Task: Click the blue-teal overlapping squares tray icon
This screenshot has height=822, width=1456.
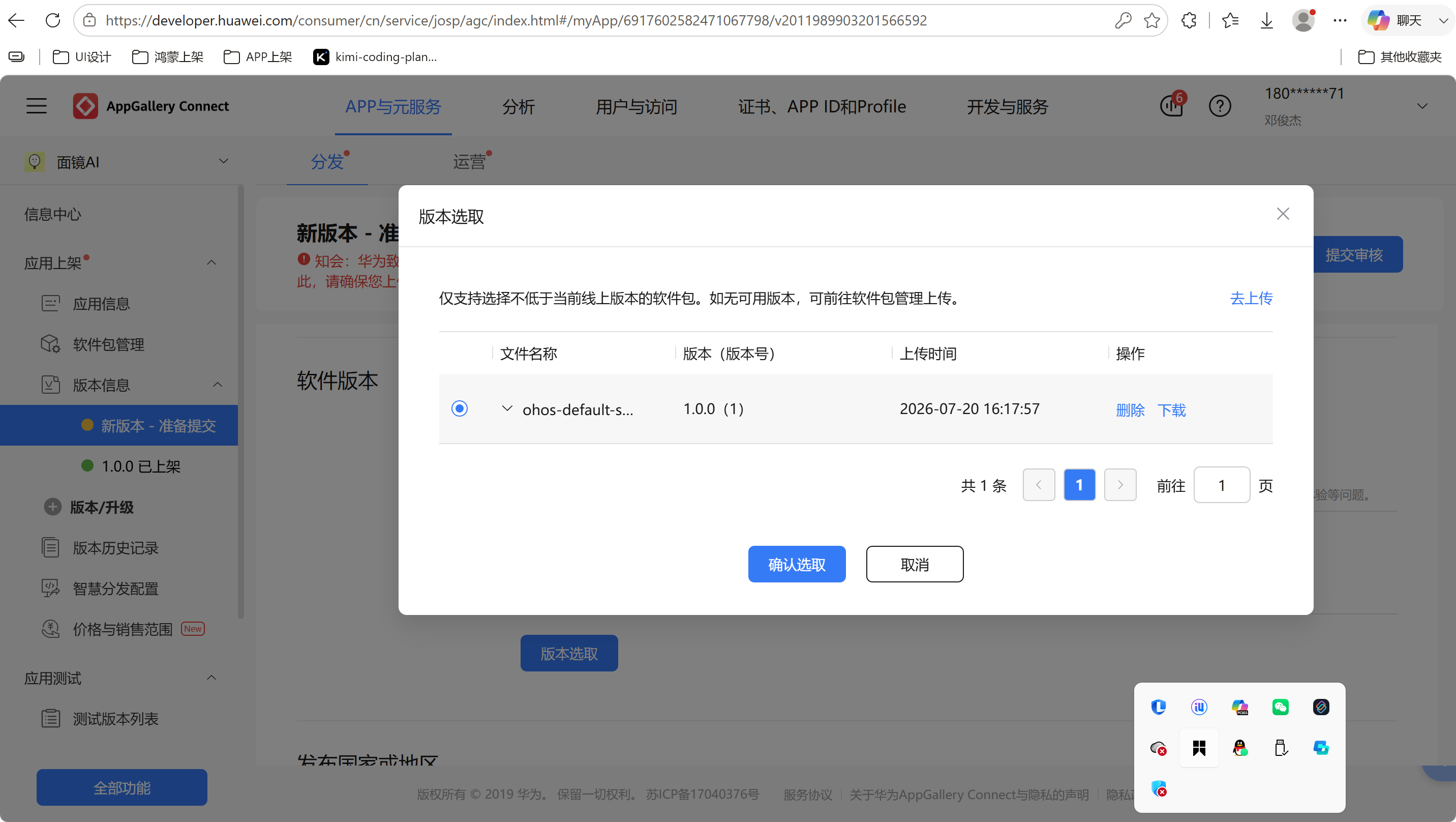Action: (x=1321, y=748)
